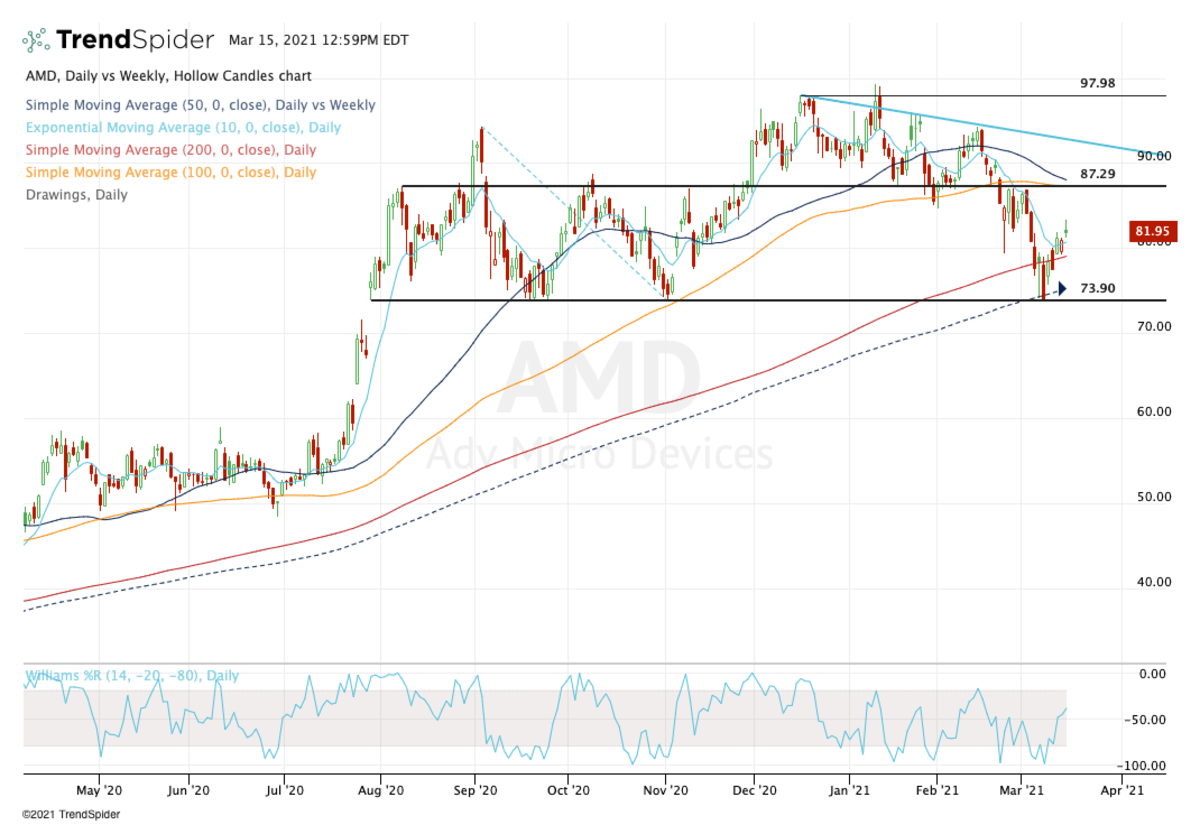Image resolution: width=1200 pixels, height=825 pixels.
Task: Select the 97.98 resistance level label
Action: click(x=1097, y=83)
